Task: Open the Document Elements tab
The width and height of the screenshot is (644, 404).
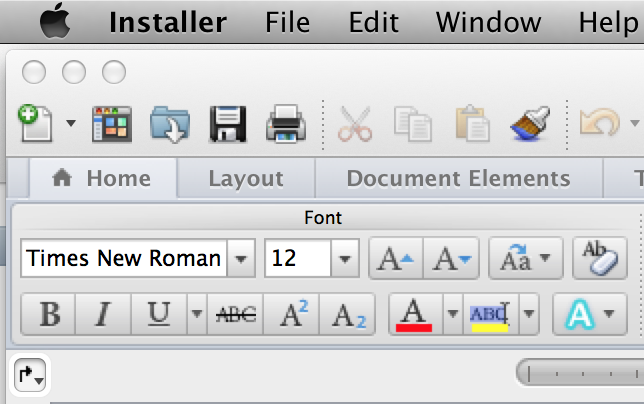Action: [458, 179]
